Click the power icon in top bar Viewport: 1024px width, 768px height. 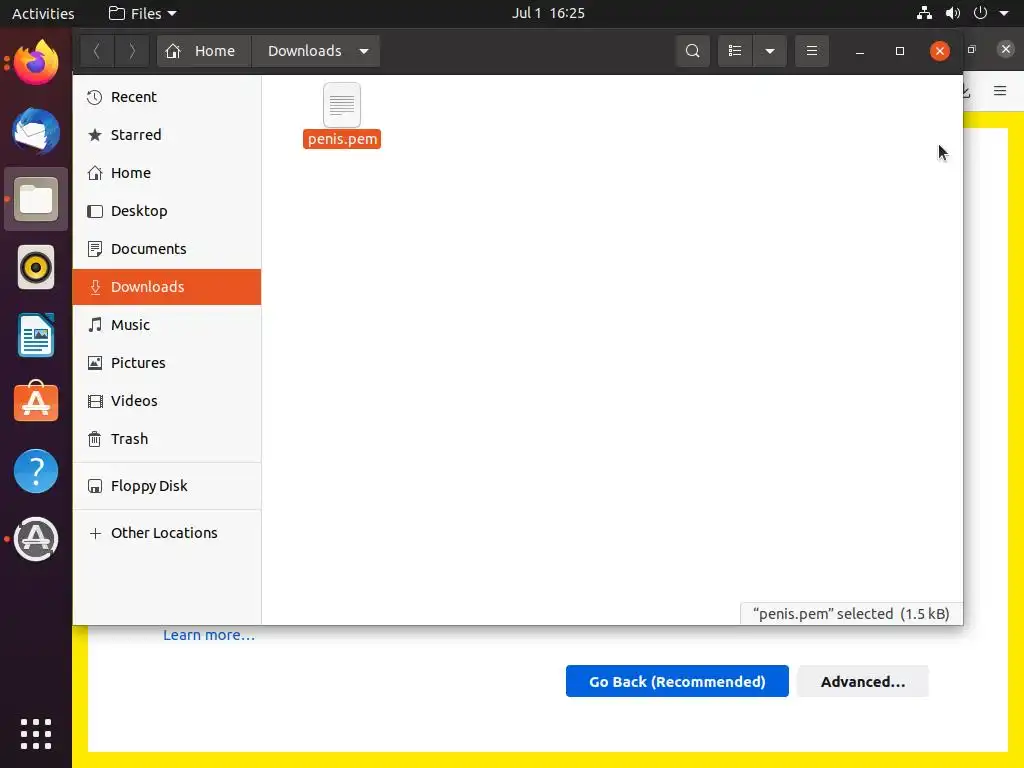tap(980, 13)
